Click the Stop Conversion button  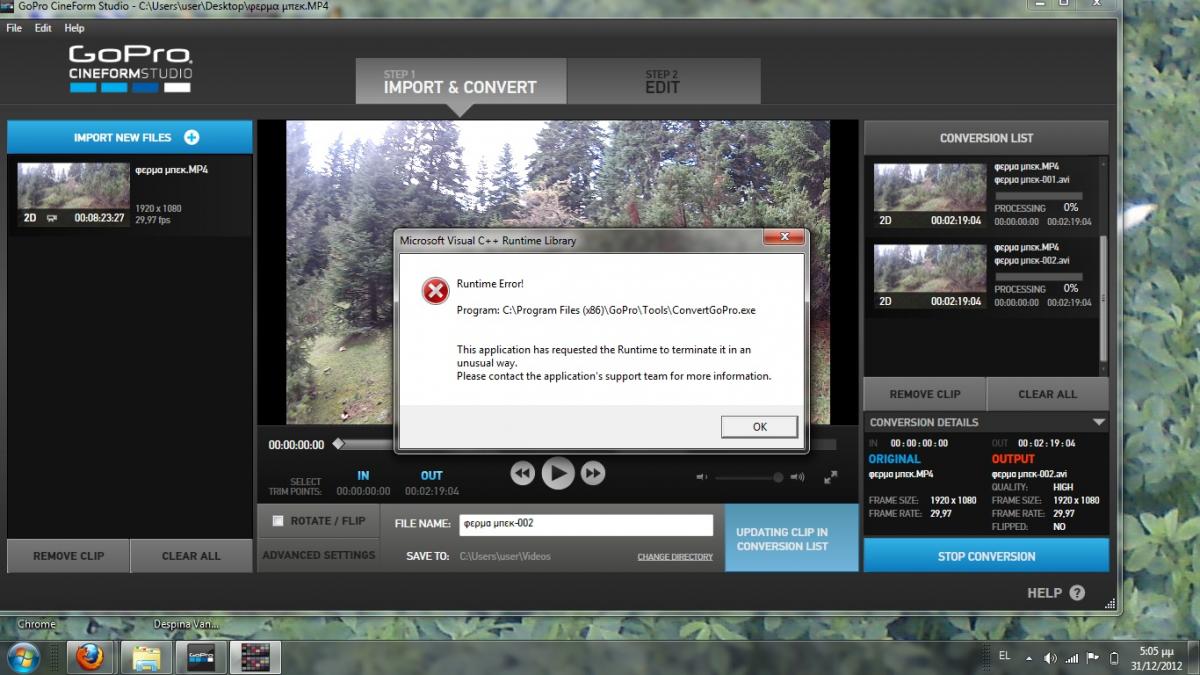(x=986, y=556)
